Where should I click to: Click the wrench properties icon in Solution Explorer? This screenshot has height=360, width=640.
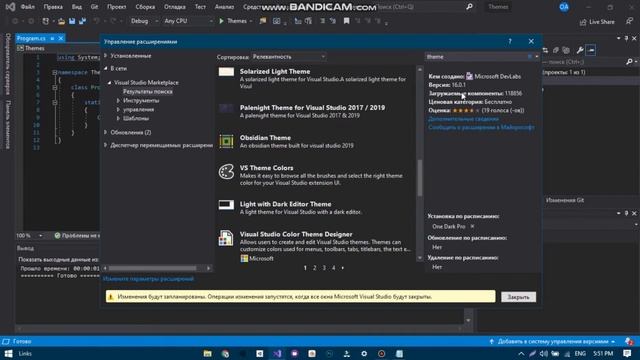[x=580, y=50]
